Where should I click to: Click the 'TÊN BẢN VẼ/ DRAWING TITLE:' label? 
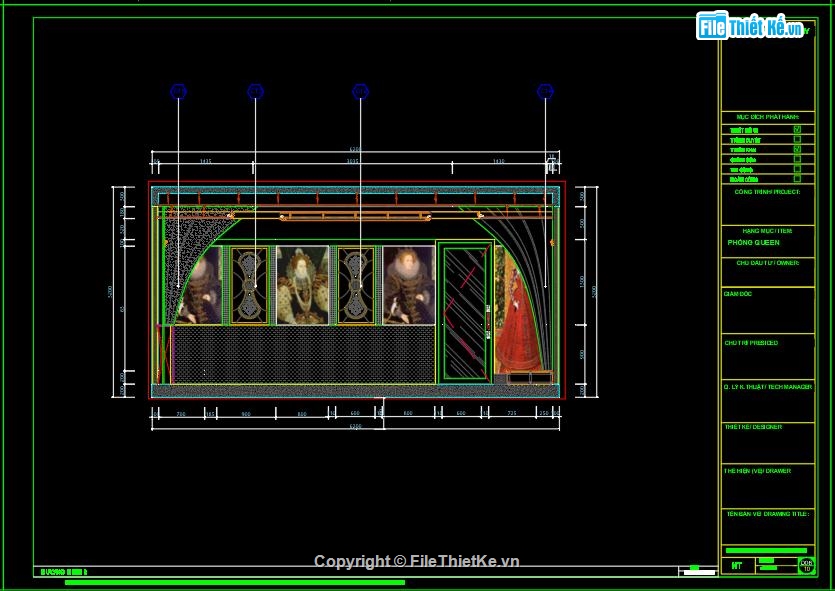pyautogui.click(x=768, y=514)
